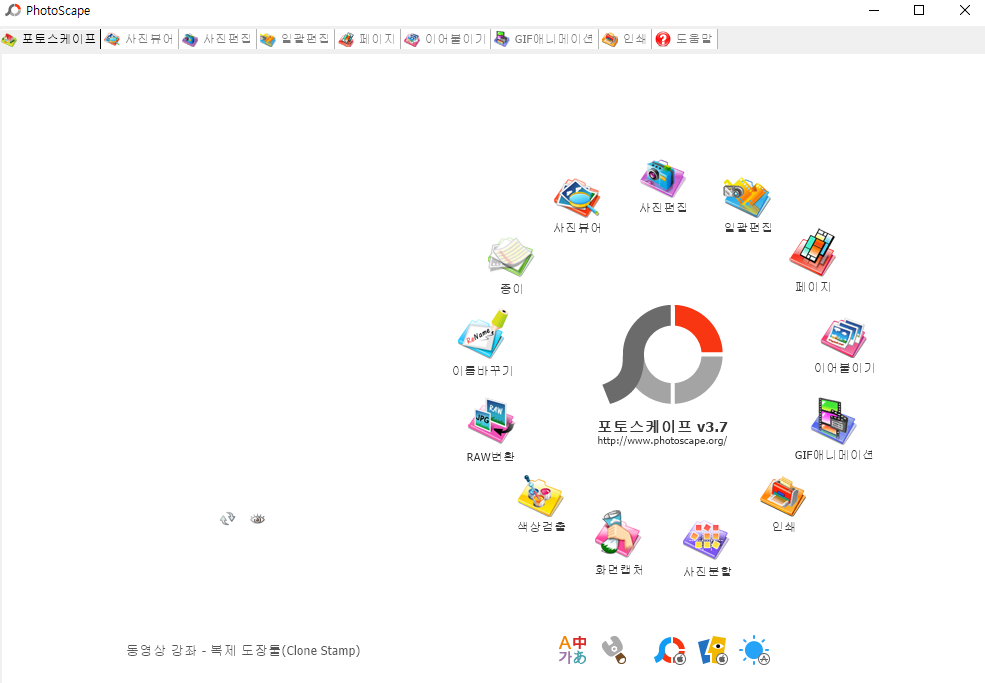Click the GIF애니메이션 label in the circle

point(834,454)
